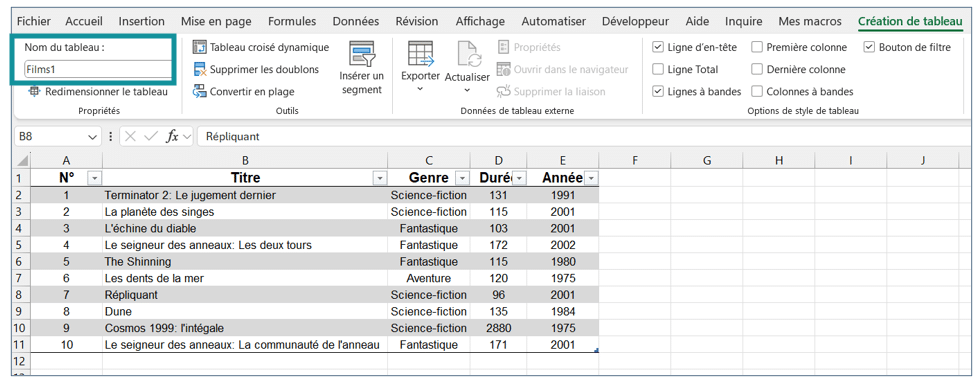Click the formula bar confirm checkmark
Image resolution: width=980 pixels, height=382 pixels.
(151, 136)
